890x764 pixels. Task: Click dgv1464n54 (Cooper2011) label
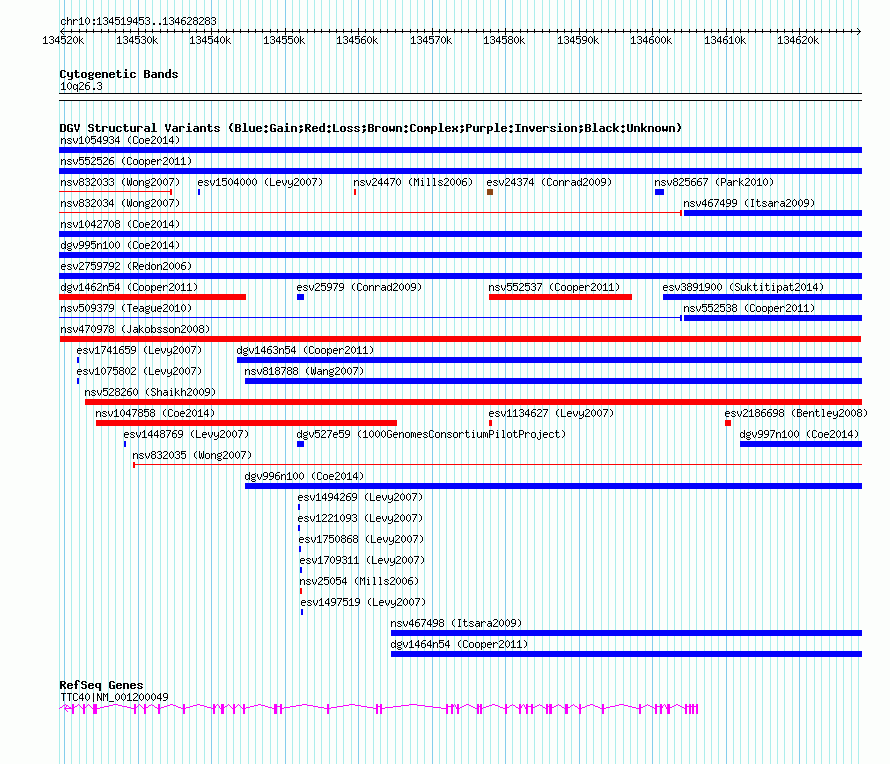pos(459,644)
